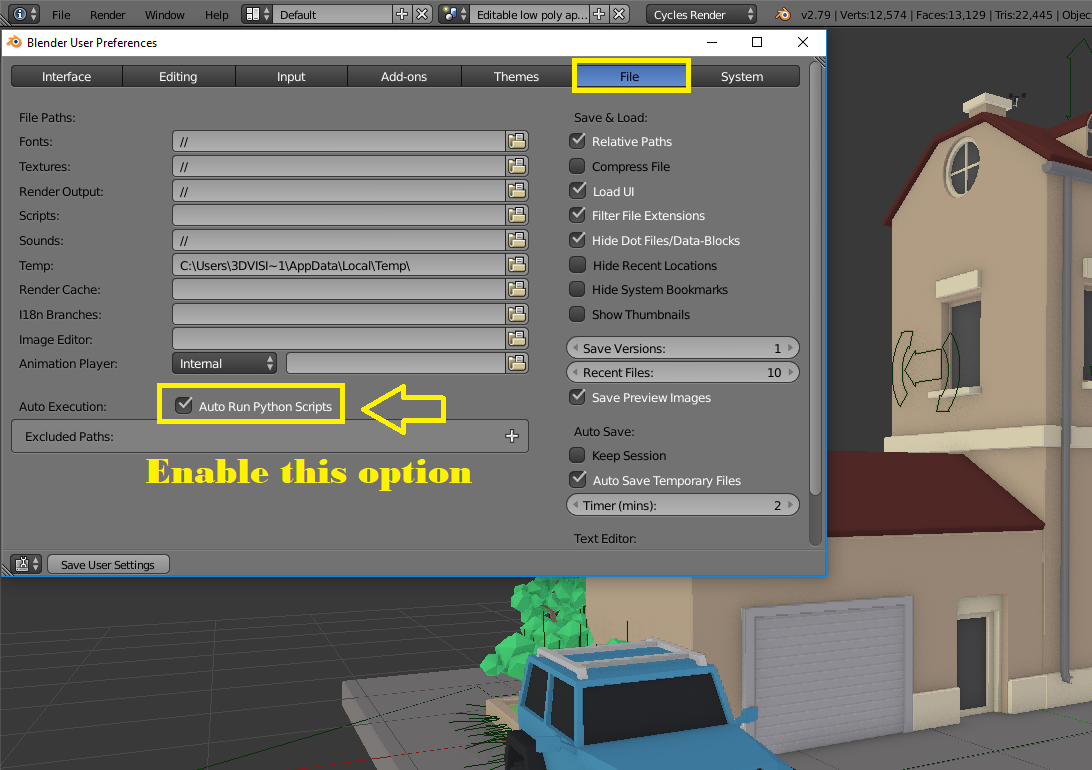Viewport: 1092px width, 770px height.
Task: Open scene browser icon
Action: 454,14
